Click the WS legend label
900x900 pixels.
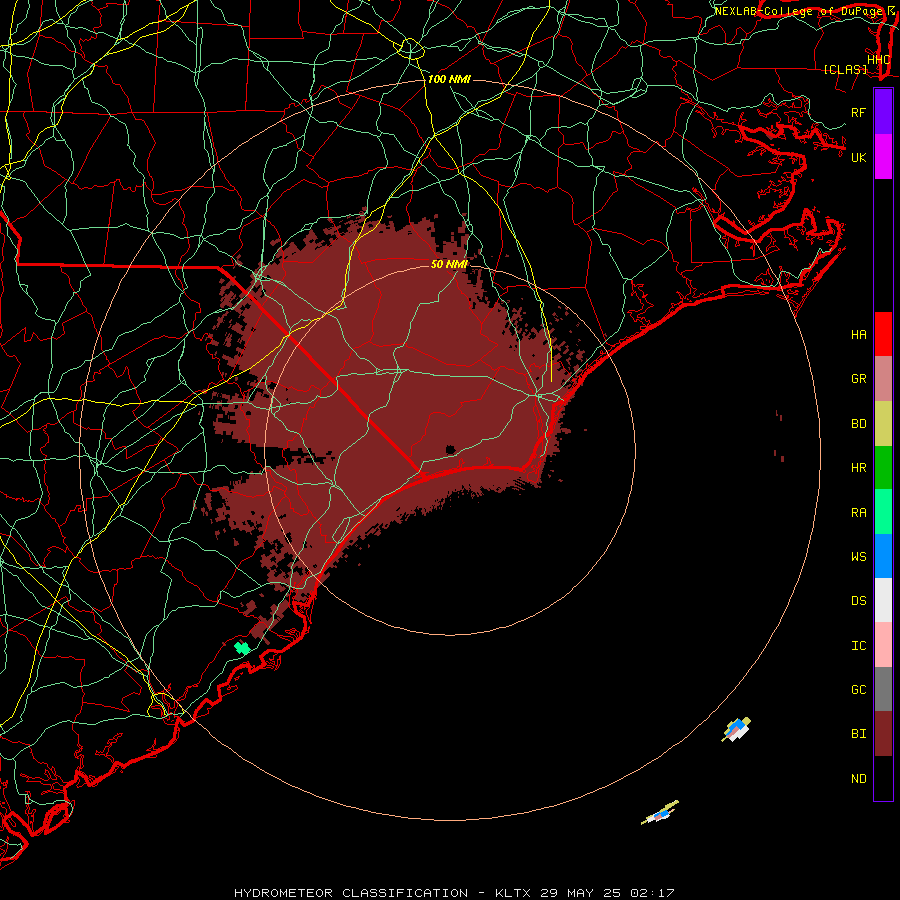[858, 557]
